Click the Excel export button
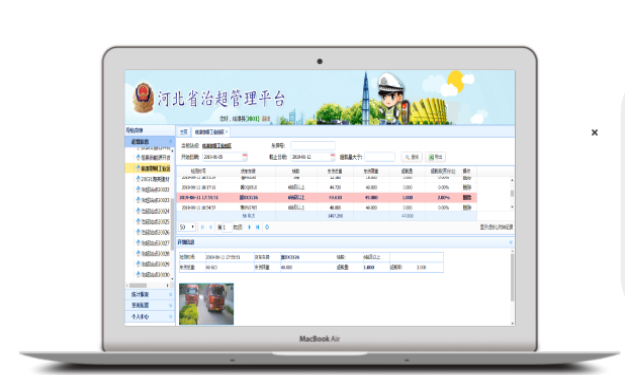The image size is (627, 375). point(435,157)
